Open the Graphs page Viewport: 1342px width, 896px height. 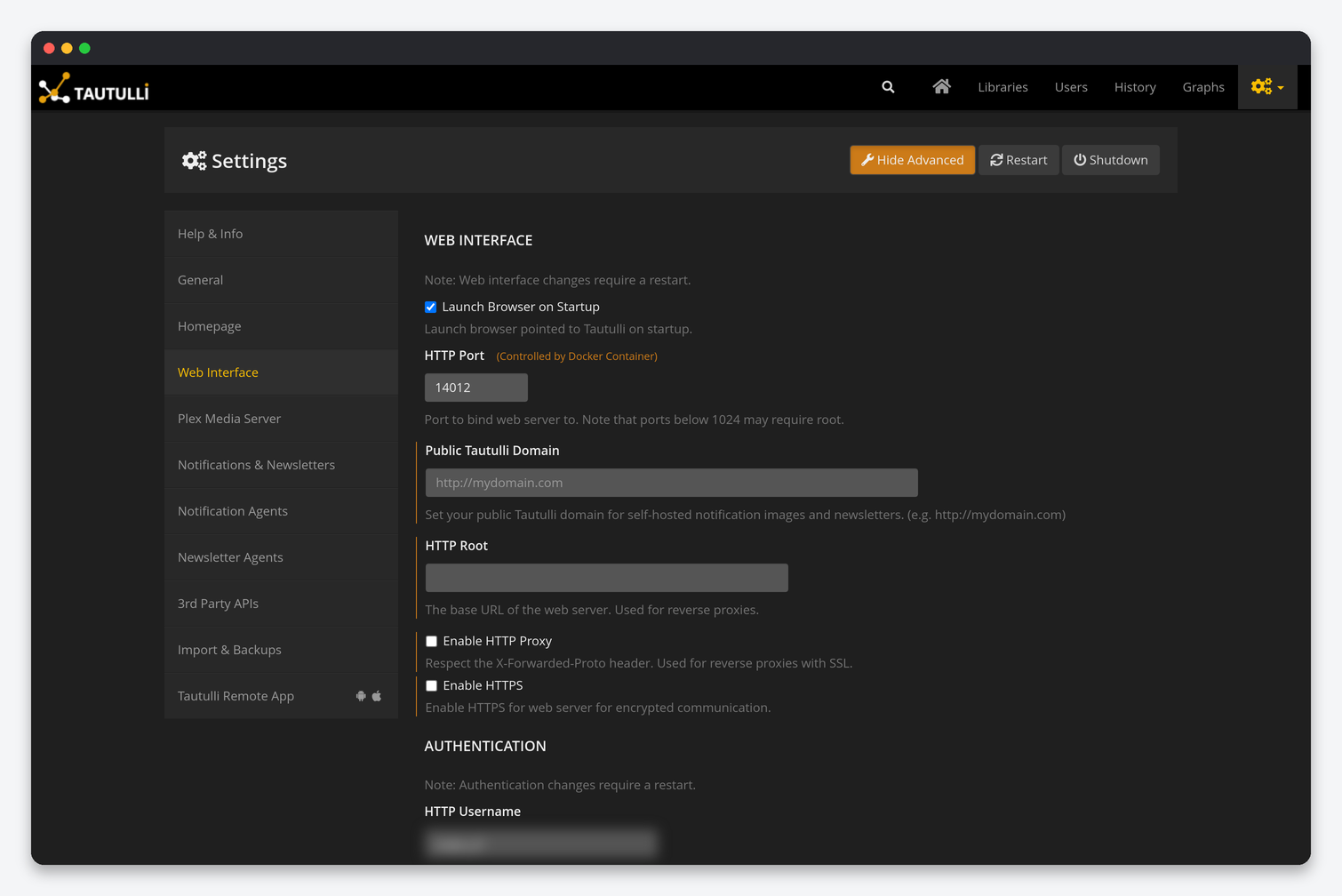1203,87
